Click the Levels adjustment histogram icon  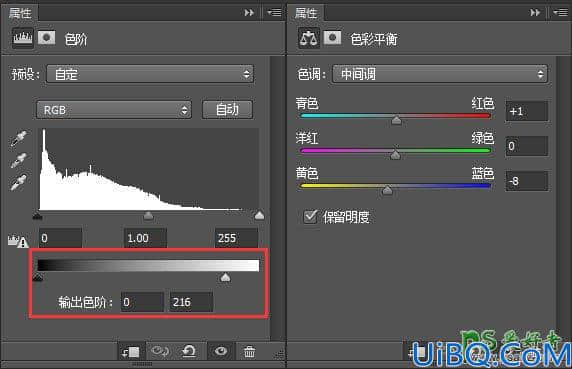(x=23, y=38)
